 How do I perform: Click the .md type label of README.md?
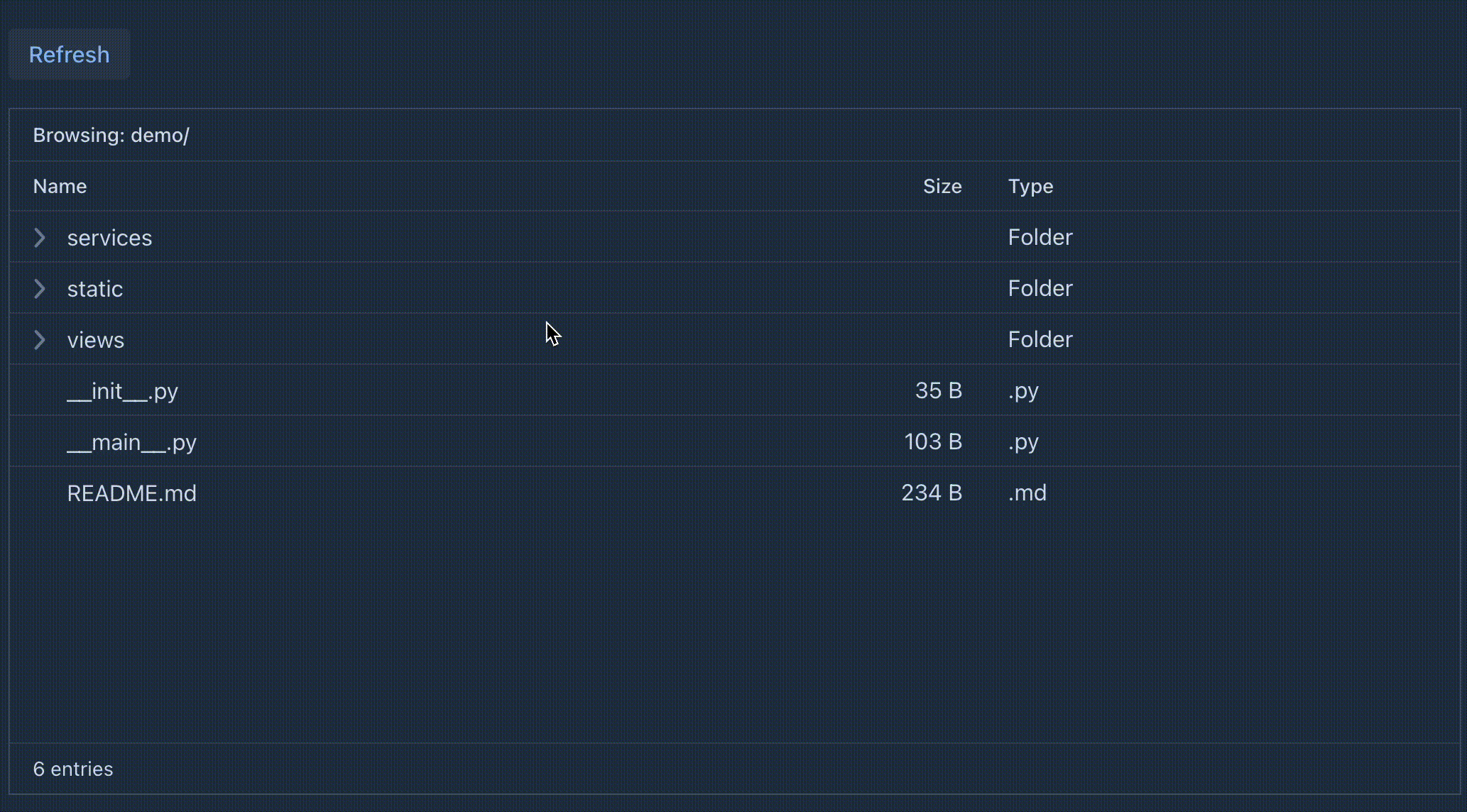1026,493
